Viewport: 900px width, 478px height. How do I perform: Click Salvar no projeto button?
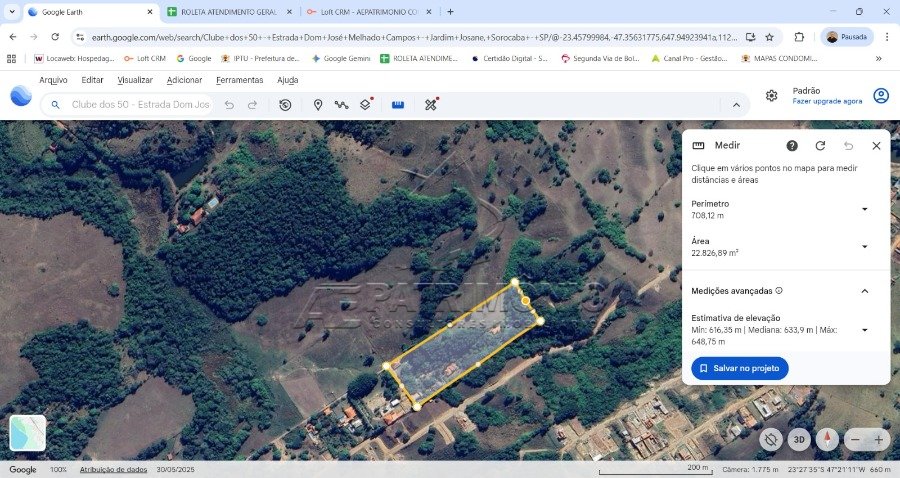pos(739,368)
